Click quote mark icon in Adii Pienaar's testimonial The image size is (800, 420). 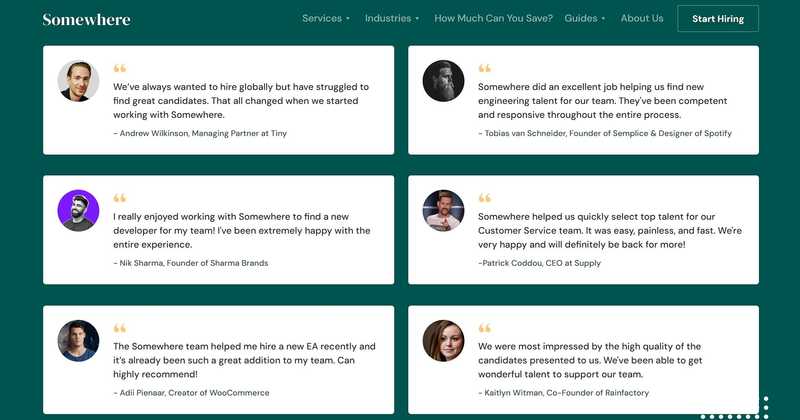tap(119, 328)
